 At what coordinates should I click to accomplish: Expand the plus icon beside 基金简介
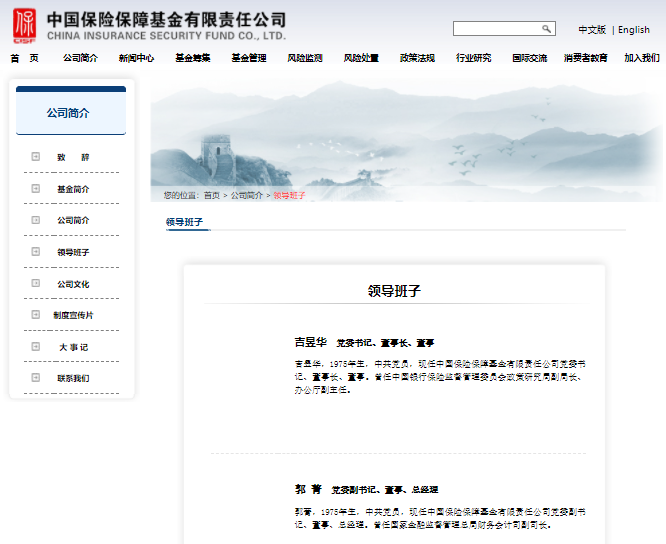[x=36, y=189]
